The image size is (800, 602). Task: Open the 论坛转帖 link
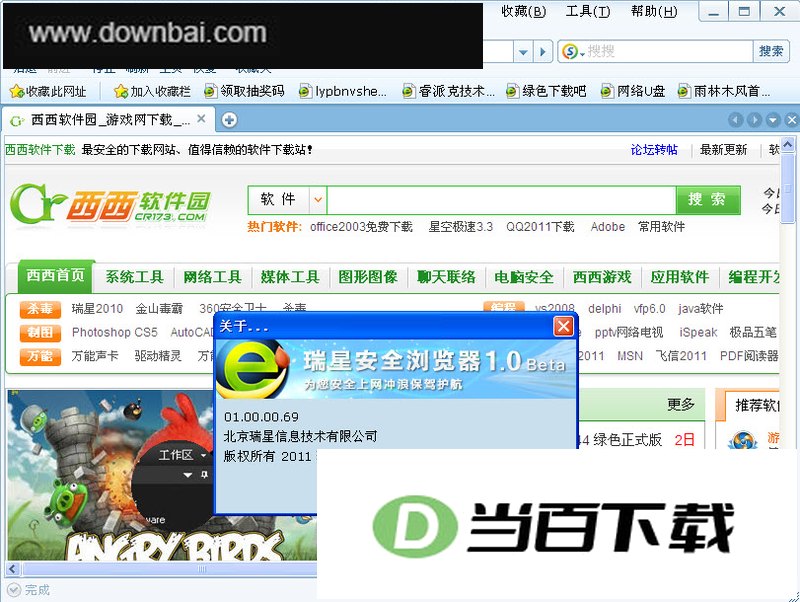tap(654, 149)
